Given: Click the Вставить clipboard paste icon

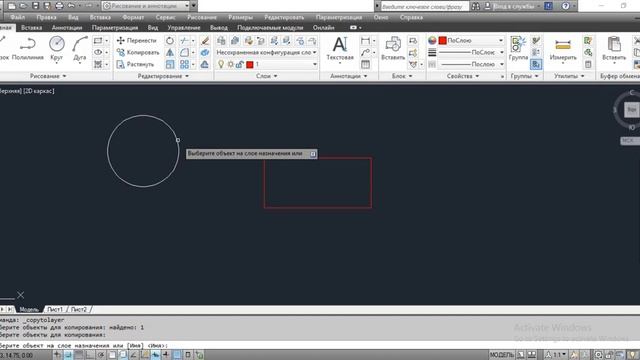Looking at the screenshot, I should (614, 49).
